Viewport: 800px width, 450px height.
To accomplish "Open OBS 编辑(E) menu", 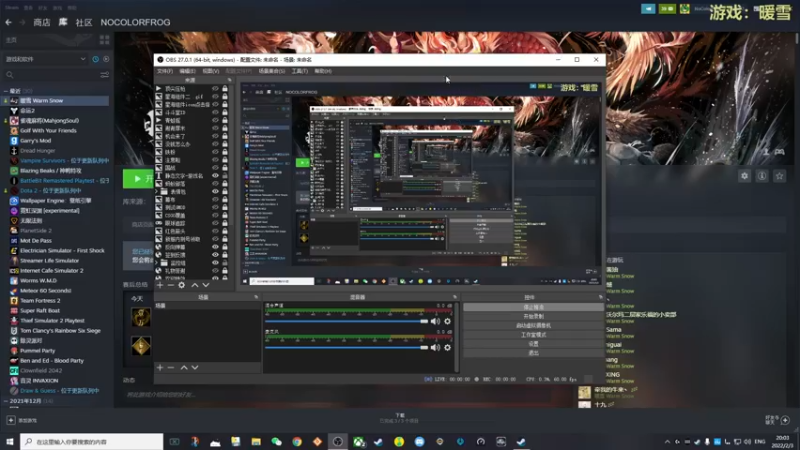I will click(187, 71).
